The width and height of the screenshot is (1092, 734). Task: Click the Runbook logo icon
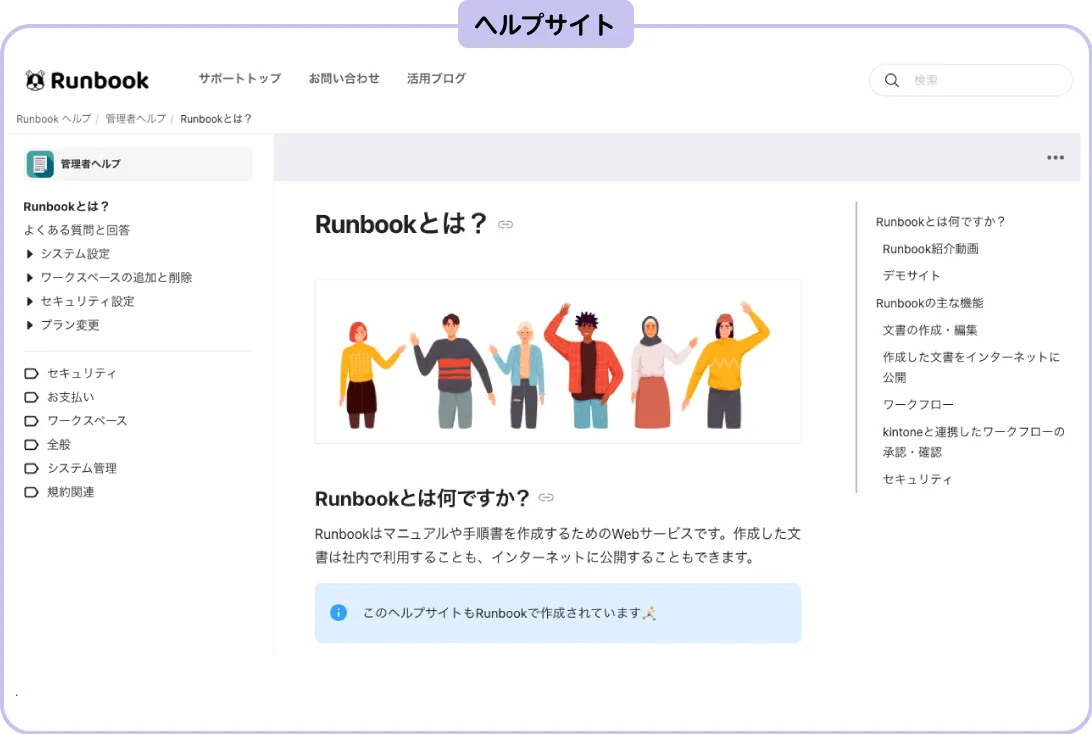click(x=34, y=80)
